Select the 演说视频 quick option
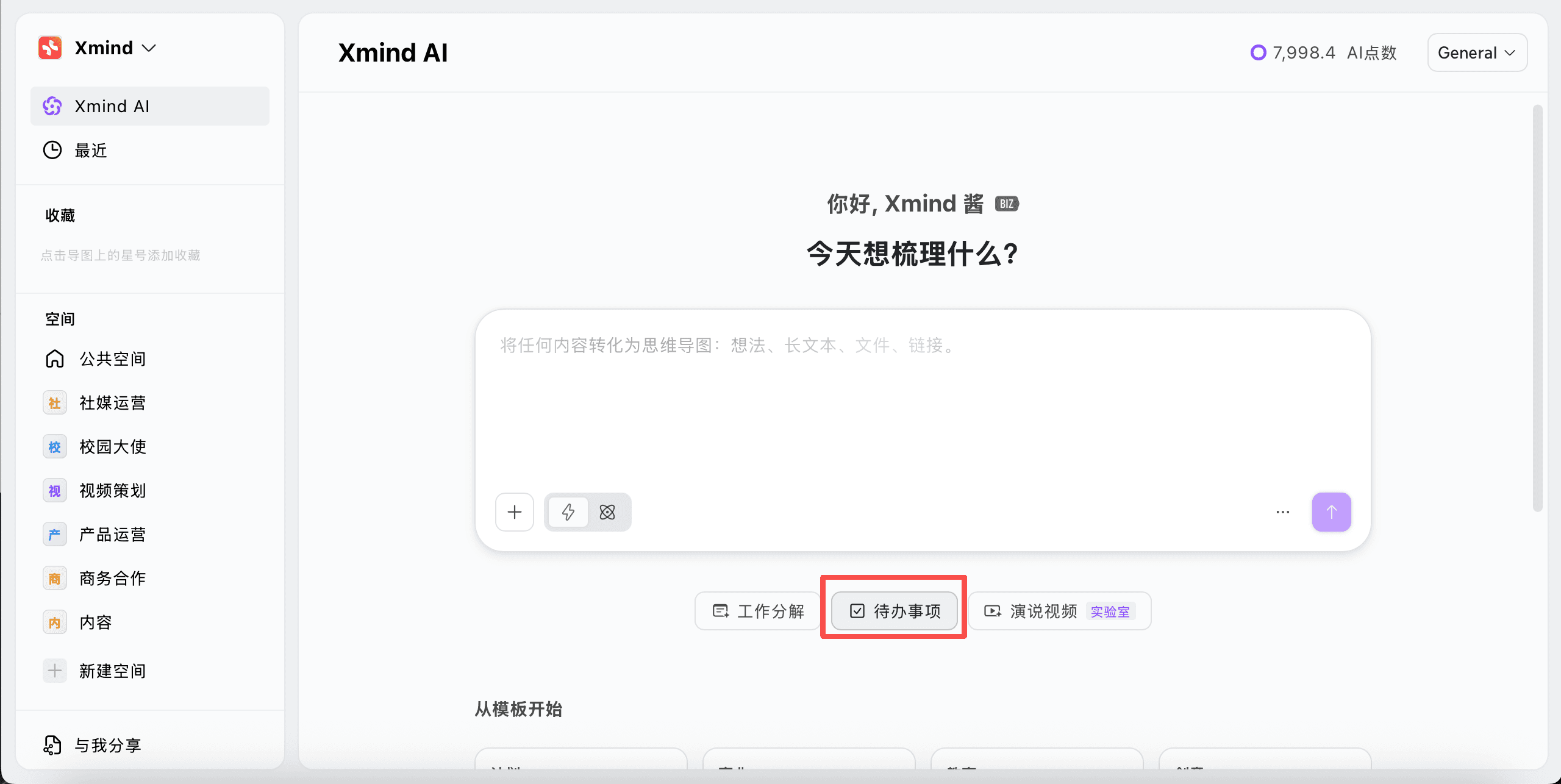Viewport: 1561px width, 784px height. click(1060, 611)
